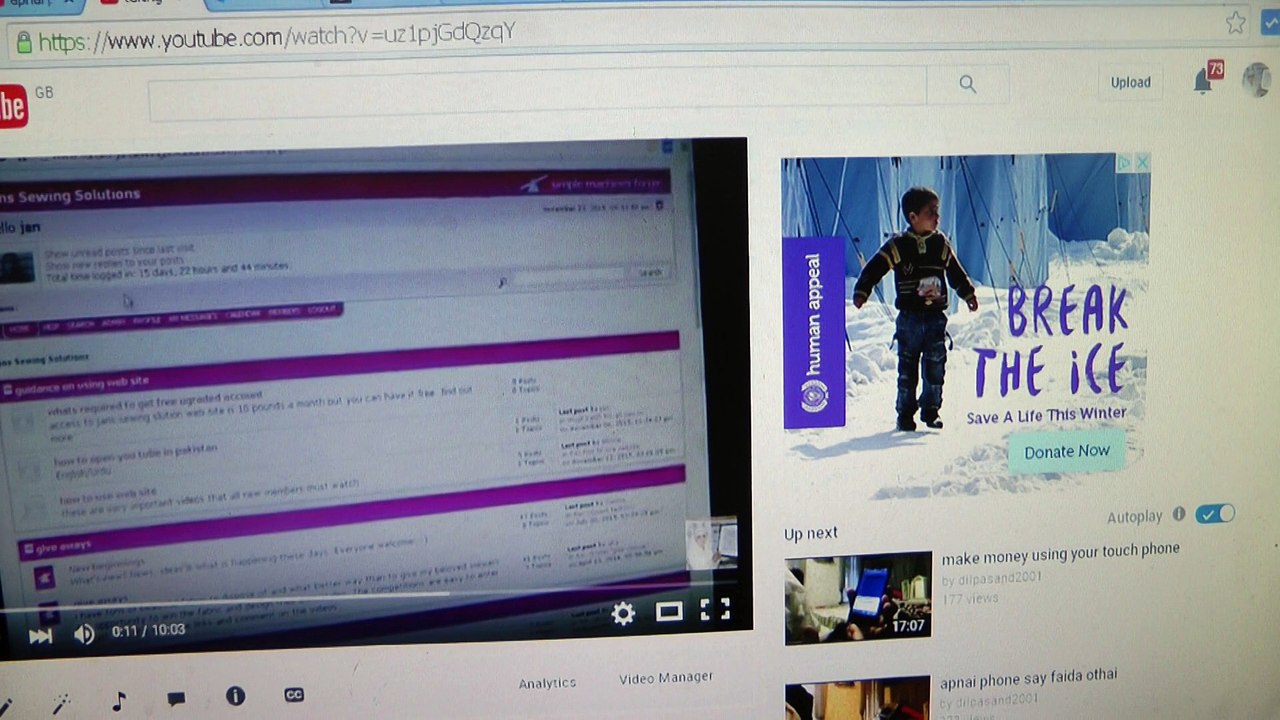This screenshot has height=720, width=1280.
Task: Skip to the next video
Action: 40,636
